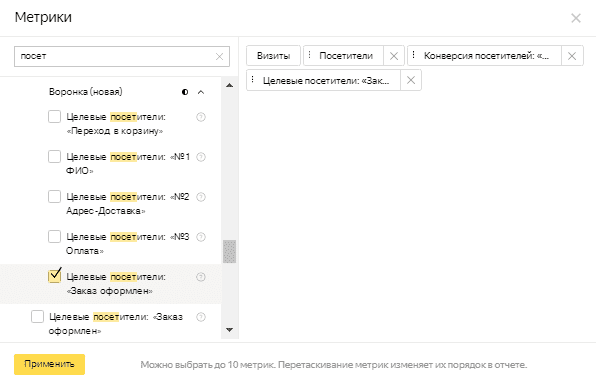Clear the search field text with X icon

pos(219,57)
